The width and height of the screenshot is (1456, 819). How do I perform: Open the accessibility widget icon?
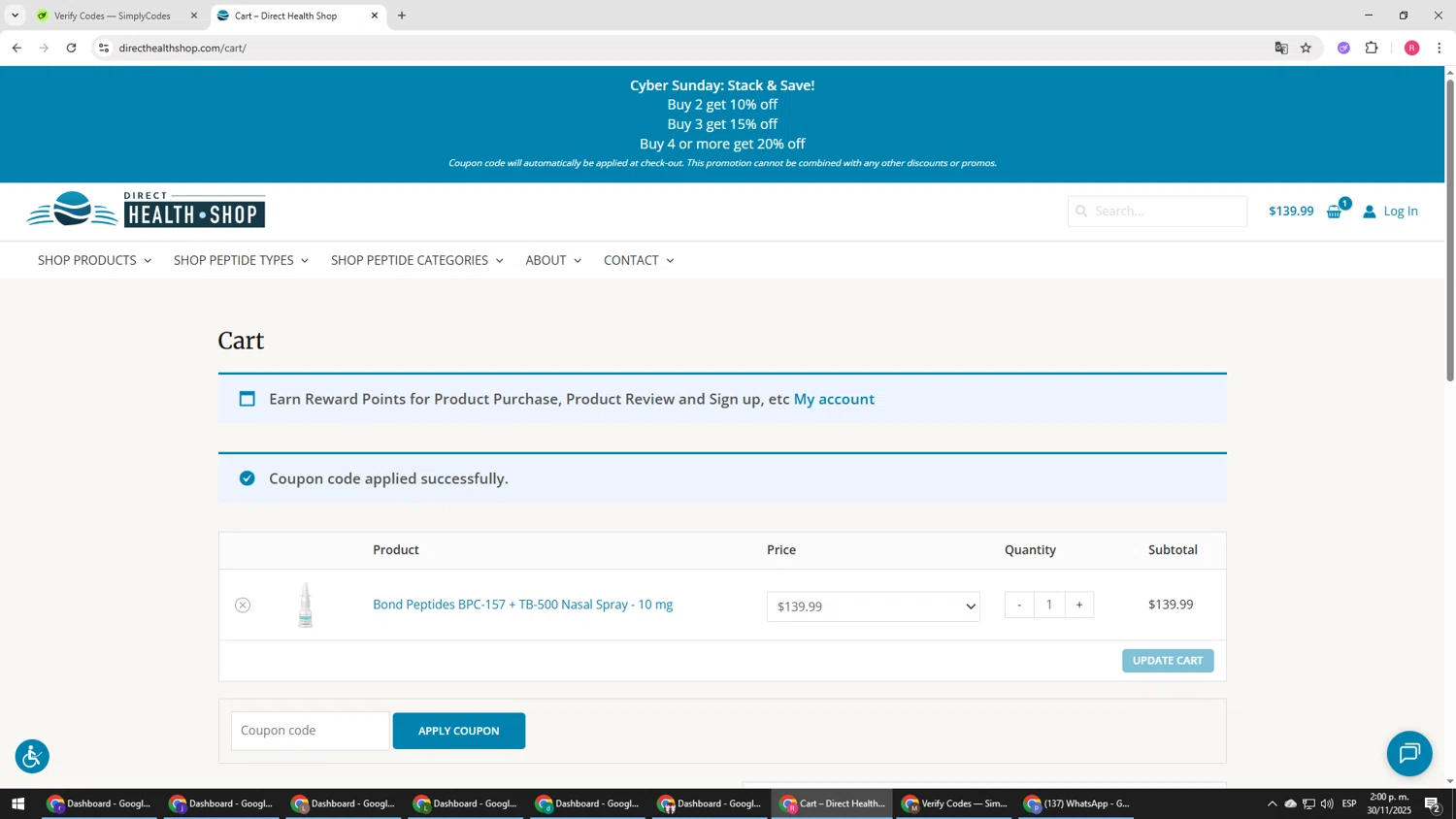pyautogui.click(x=32, y=756)
